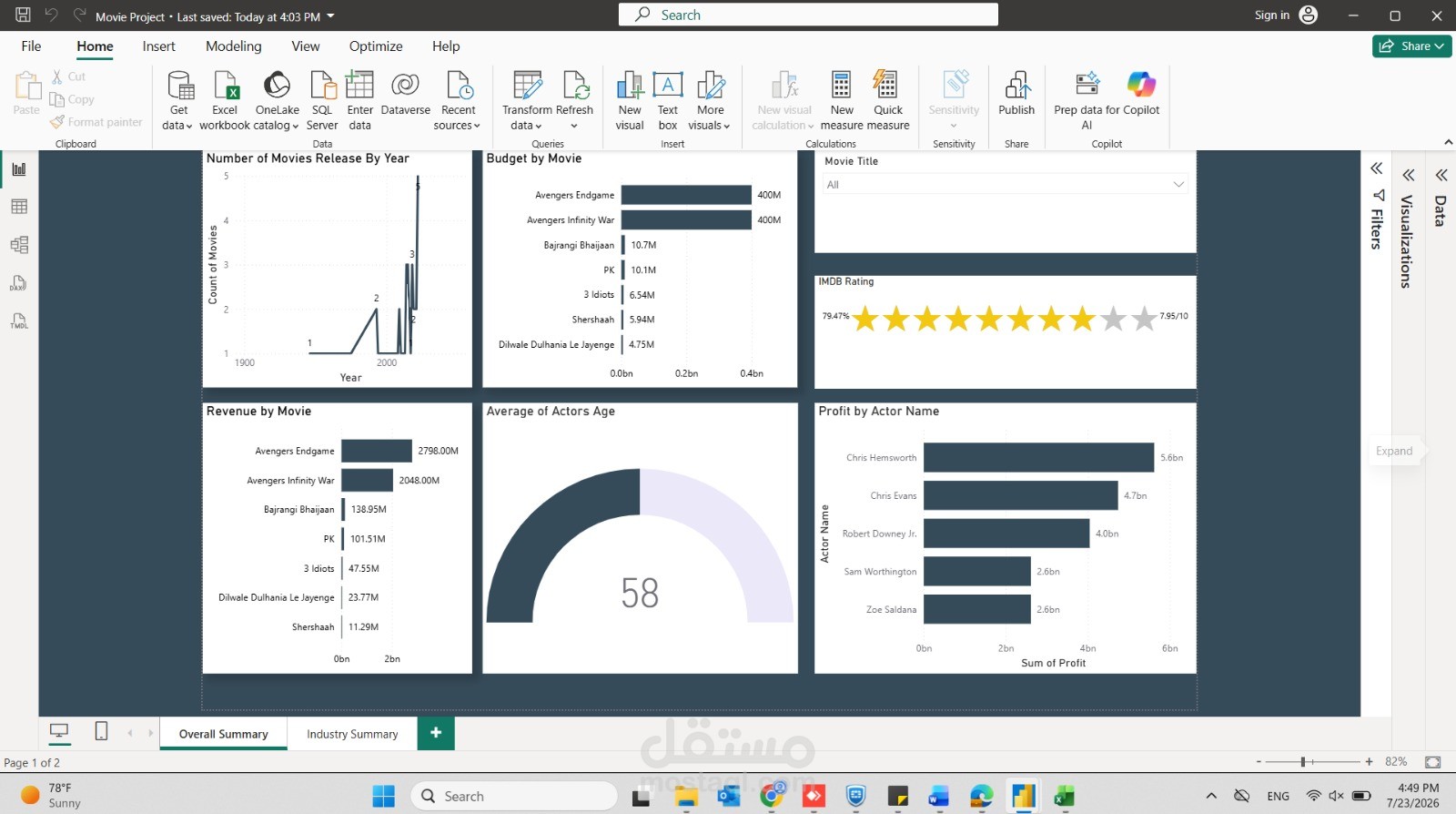Select Avengers Endgame bar in Revenue by Movie
Screen dimensions: 1456x814
(x=377, y=451)
